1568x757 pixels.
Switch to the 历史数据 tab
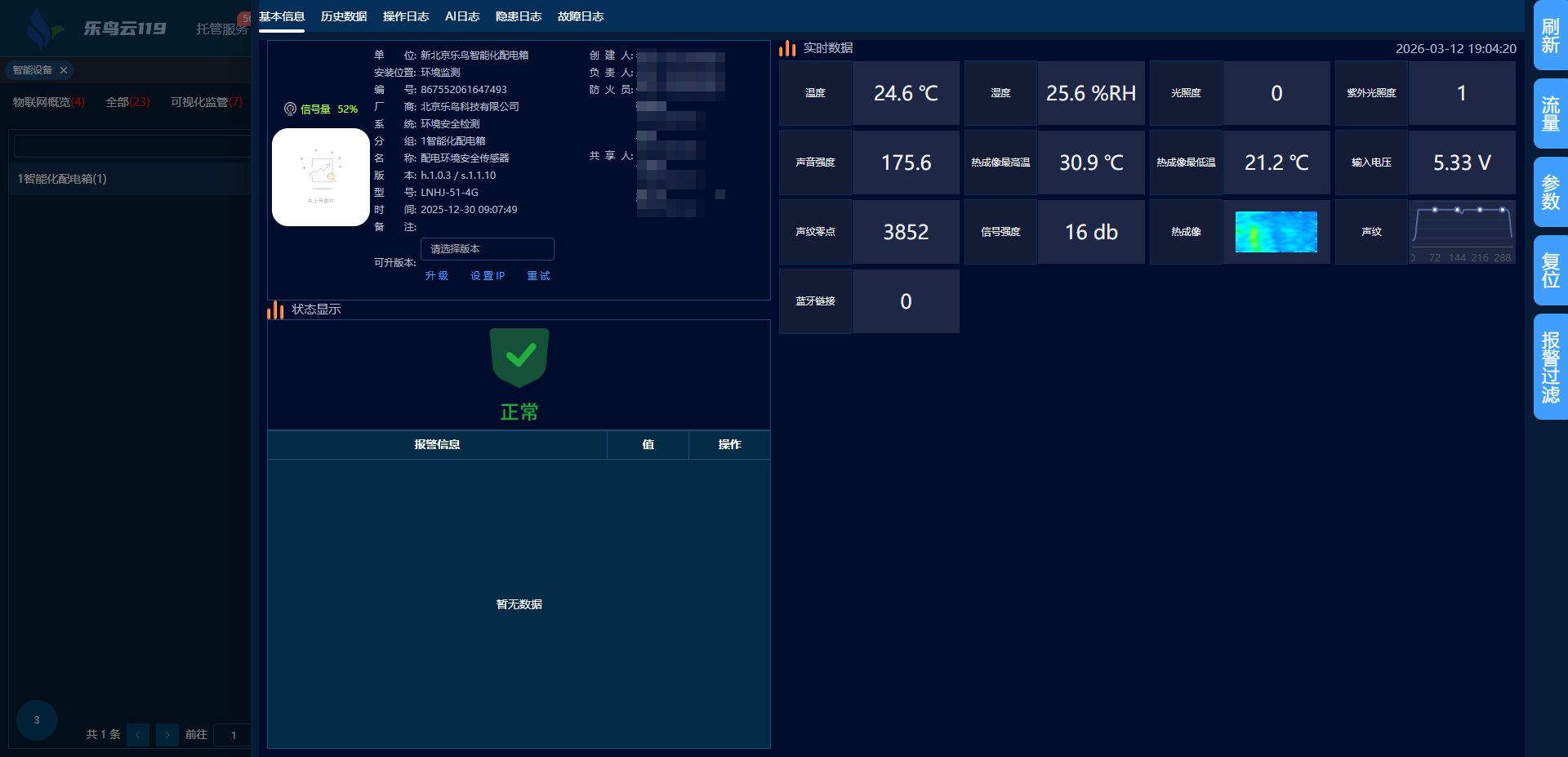(x=344, y=16)
